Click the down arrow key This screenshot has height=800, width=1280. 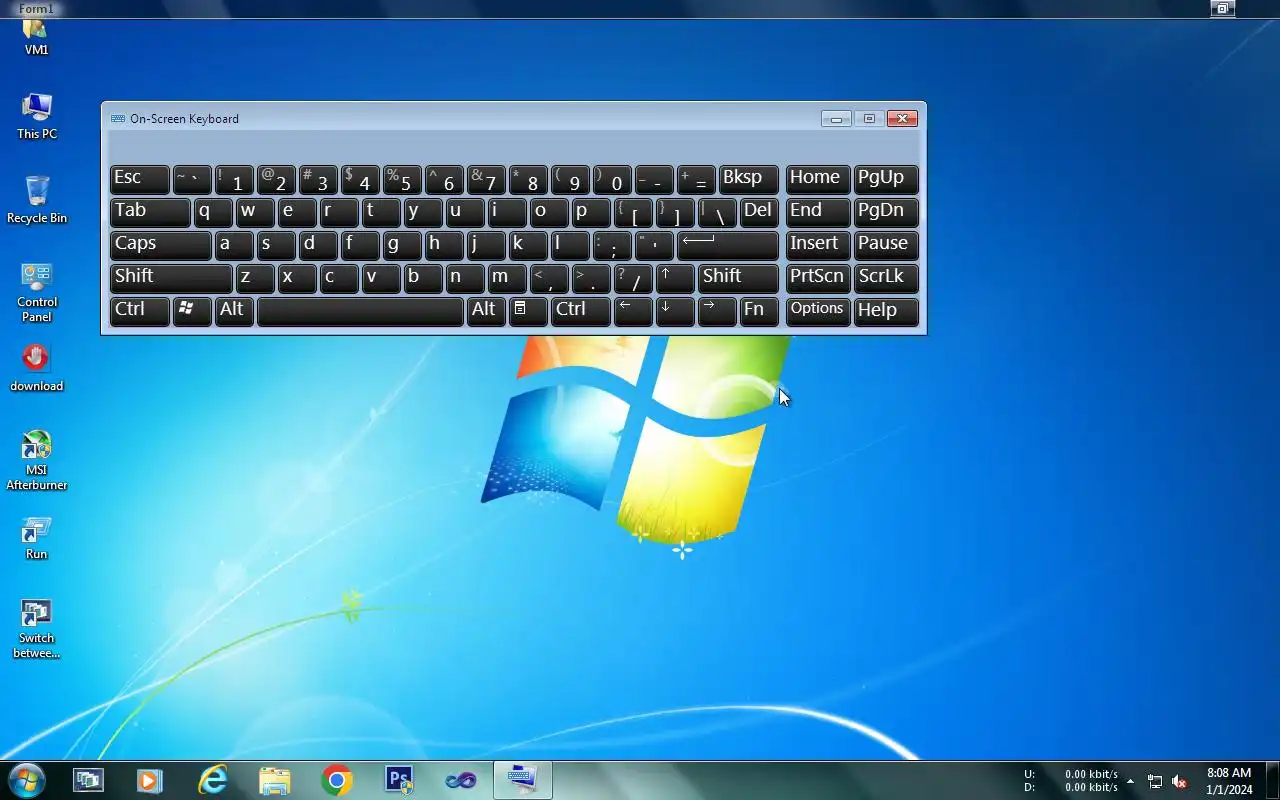click(675, 311)
